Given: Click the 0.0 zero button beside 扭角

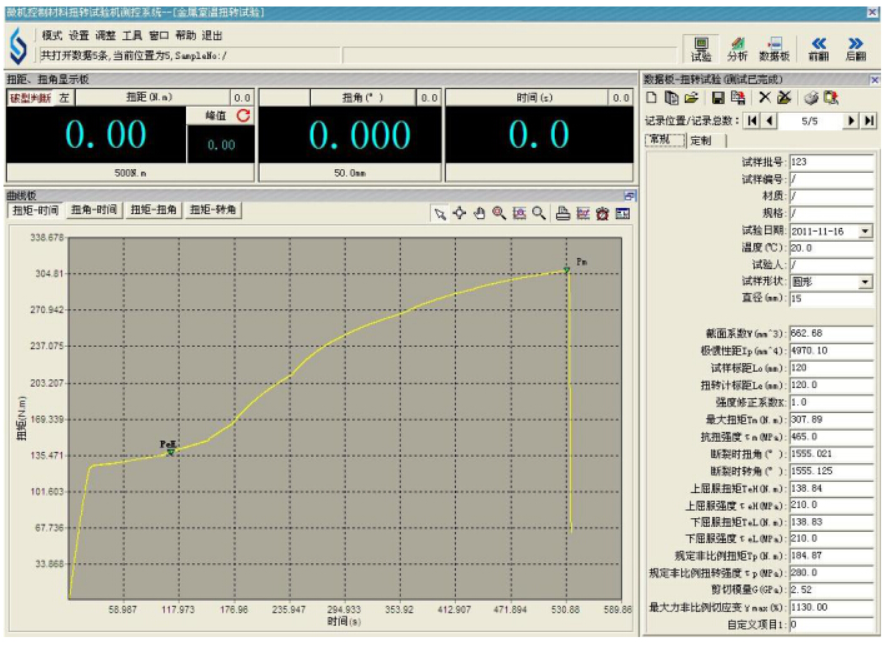Looking at the screenshot, I should tap(429, 98).
